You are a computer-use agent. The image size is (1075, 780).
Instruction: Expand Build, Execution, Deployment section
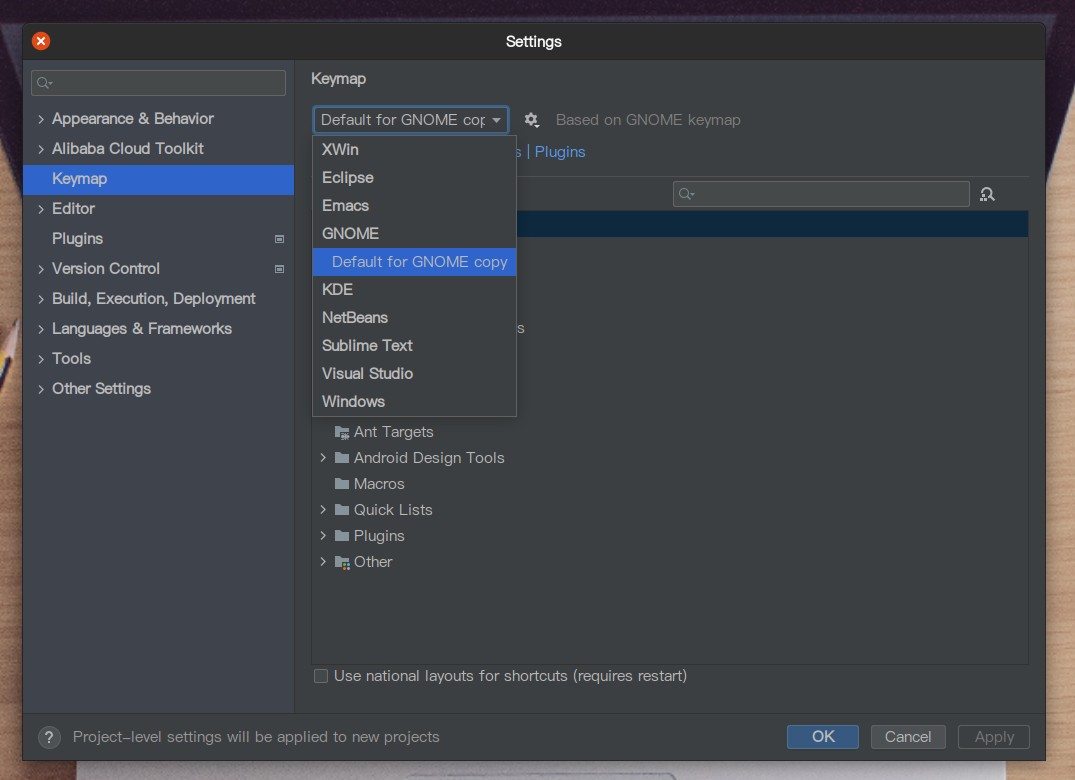click(41, 300)
